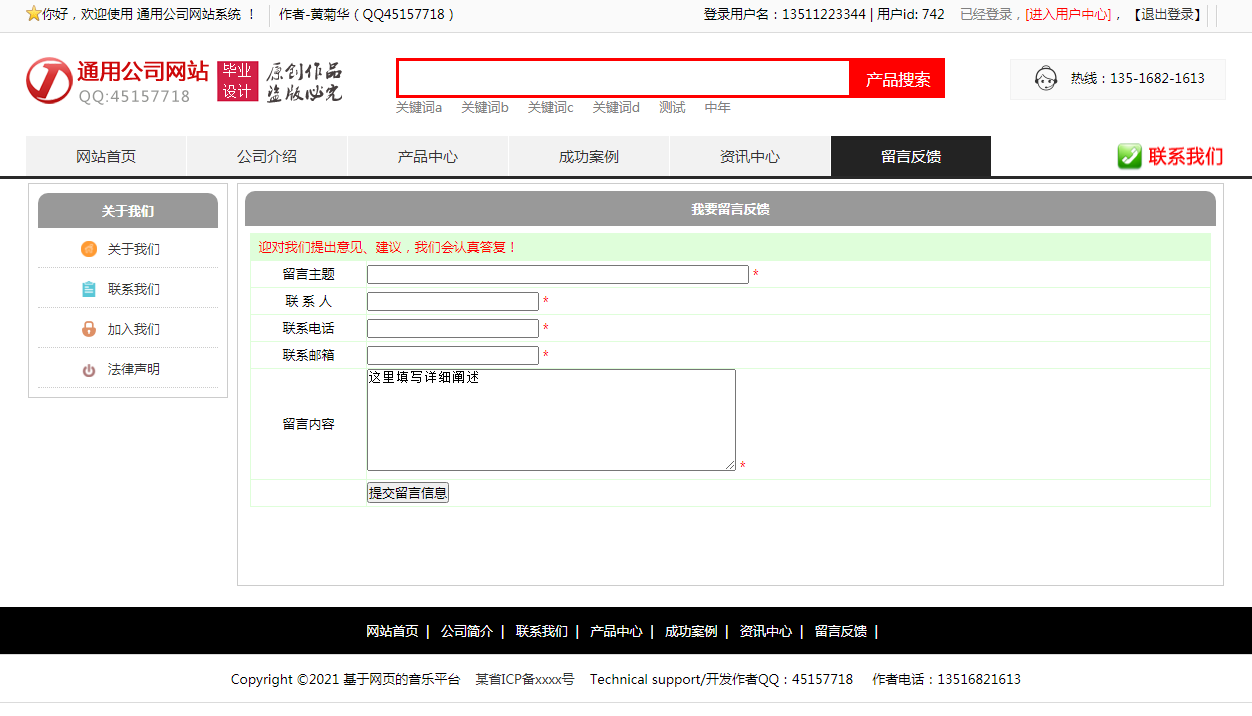Click the 关键词d search keyword link
The width and height of the screenshot is (1252, 716).
tap(616, 107)
